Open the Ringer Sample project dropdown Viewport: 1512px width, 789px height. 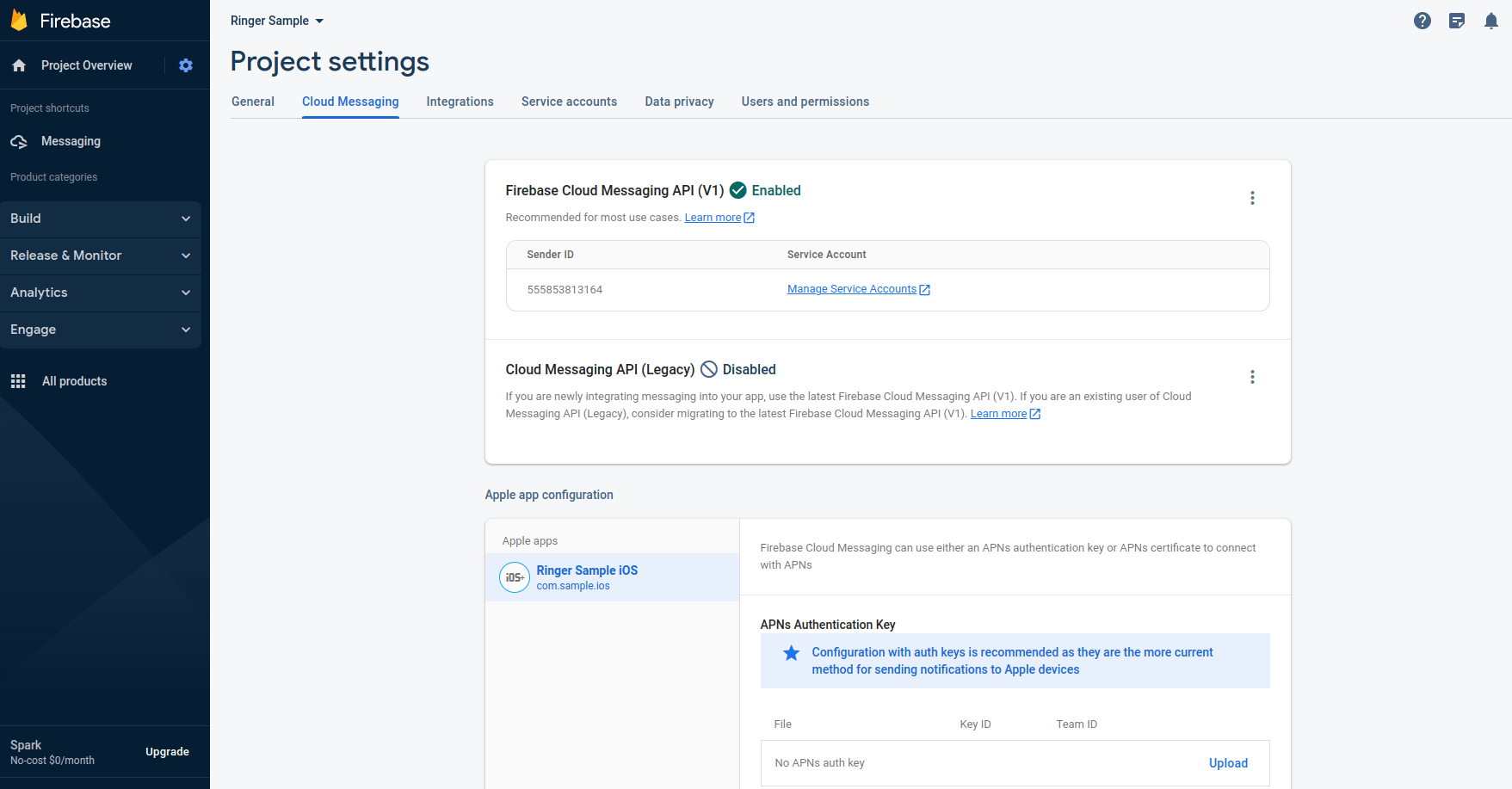(277, 21)
